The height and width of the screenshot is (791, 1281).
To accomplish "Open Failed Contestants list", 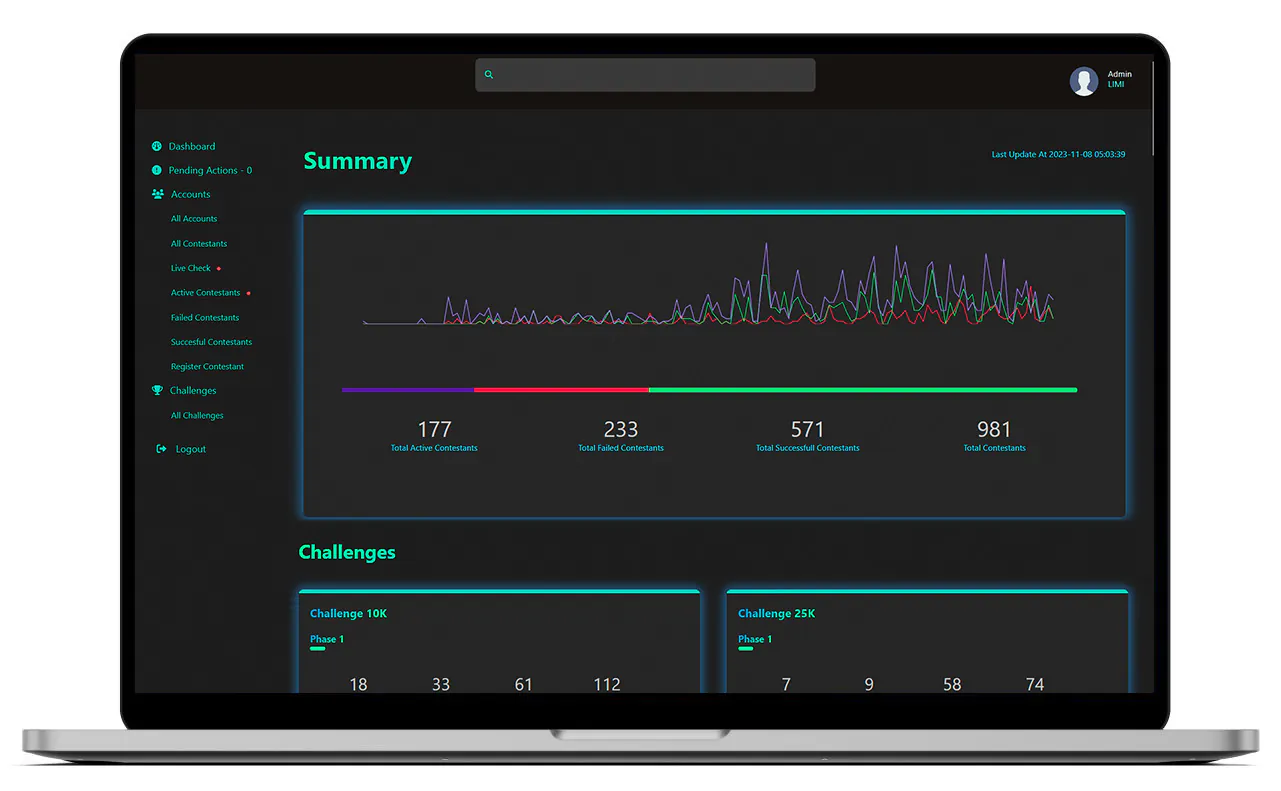I will pyautogui.click(x=205, y=317).
